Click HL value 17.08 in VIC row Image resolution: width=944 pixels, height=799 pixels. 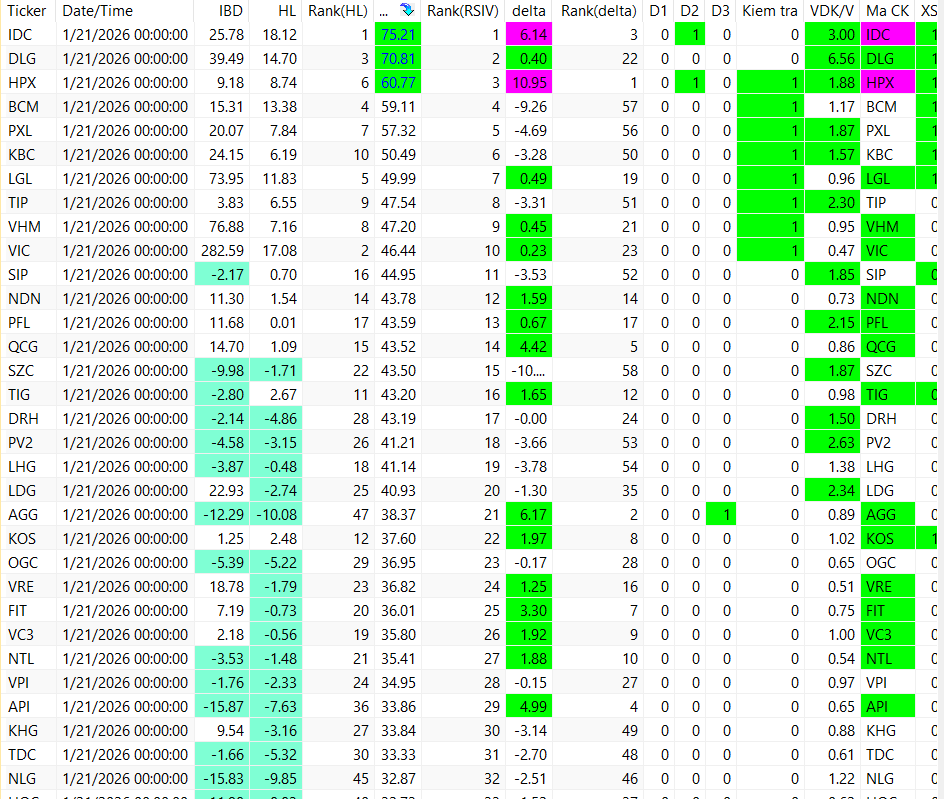[x=280, y=251]
